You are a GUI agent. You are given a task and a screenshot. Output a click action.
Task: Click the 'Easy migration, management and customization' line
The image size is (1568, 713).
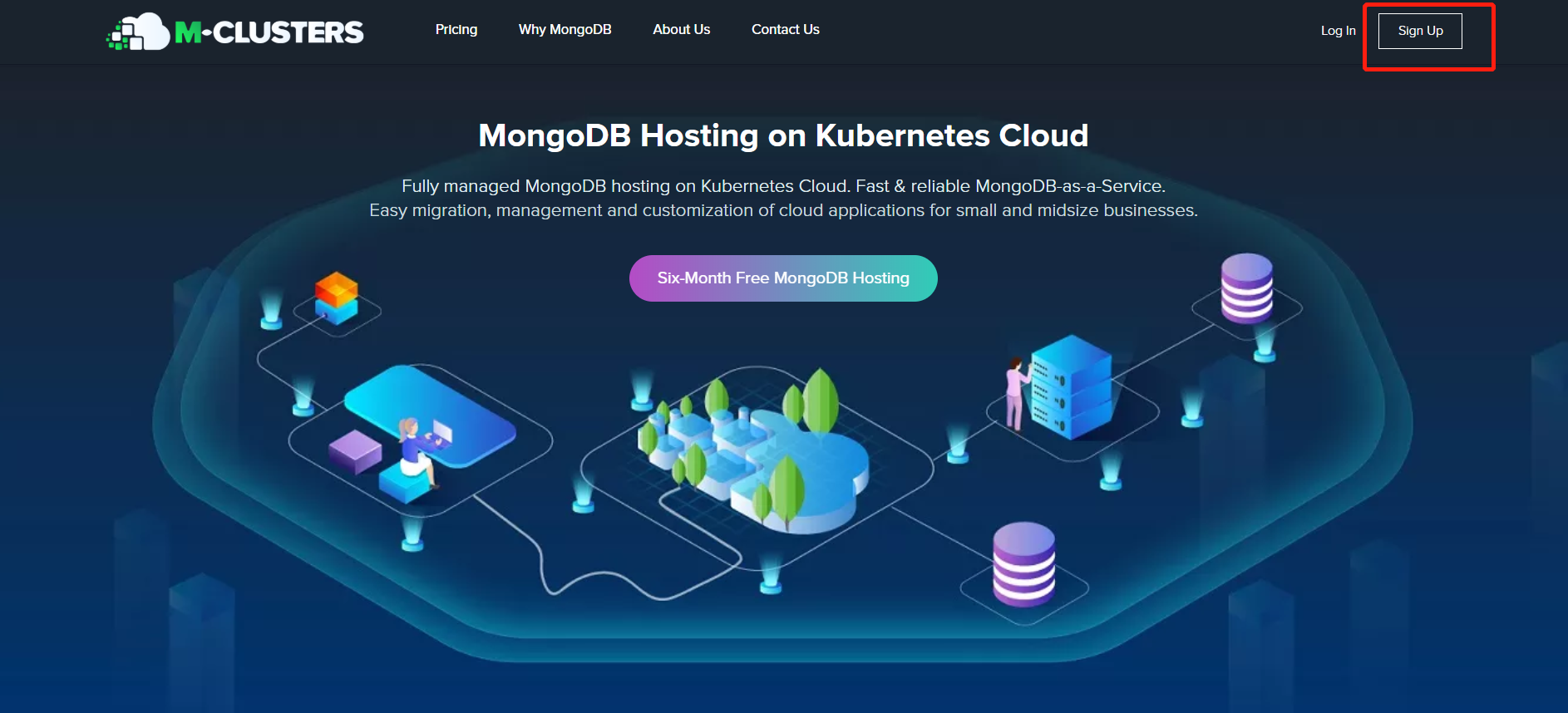tap(783, 210)
